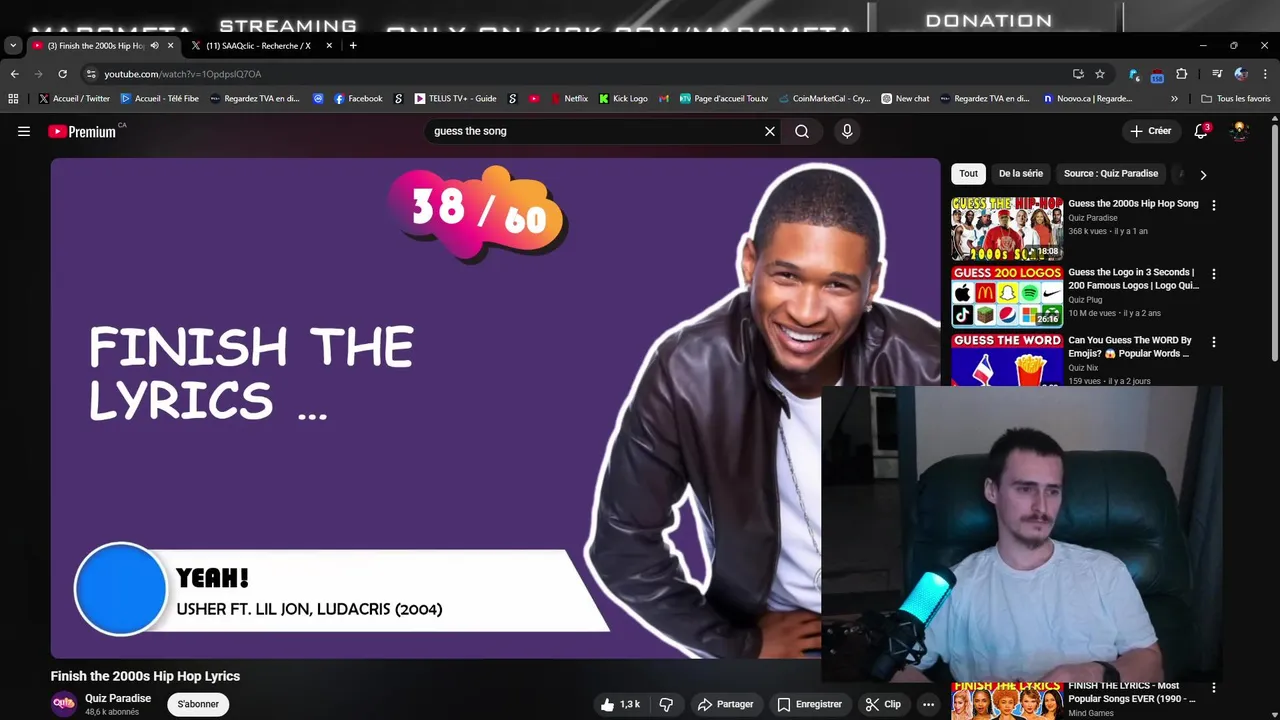Open Tous les favoris folder
Image resolution: width=1280 pixels, height=720 pixels.
[1236, 98]
